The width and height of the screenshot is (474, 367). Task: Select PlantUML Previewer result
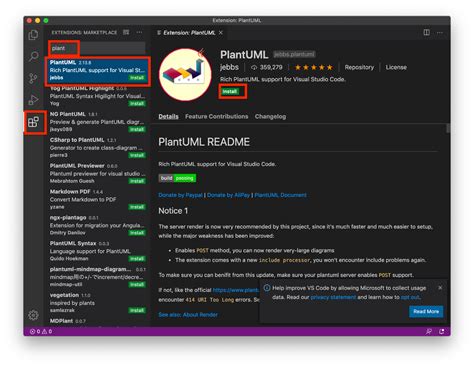97,173
